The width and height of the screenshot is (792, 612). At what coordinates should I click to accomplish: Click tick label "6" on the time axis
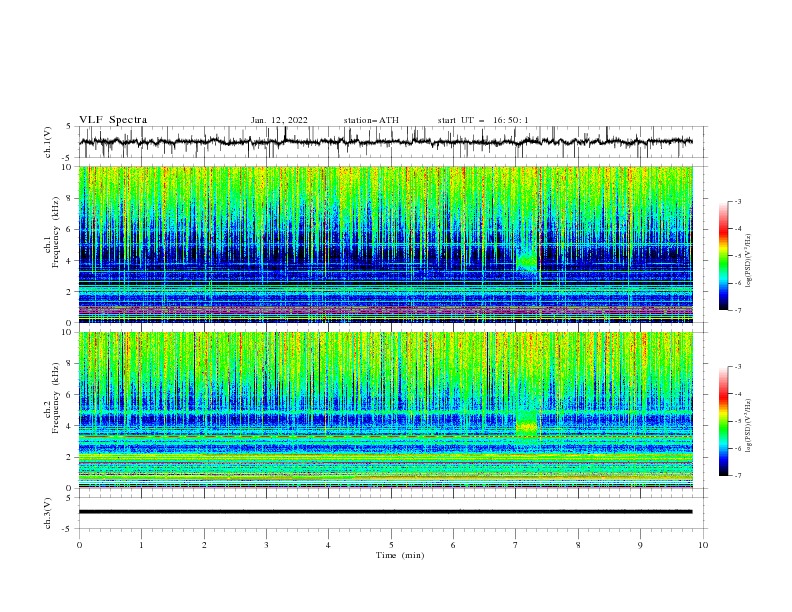tap(453, 545)
